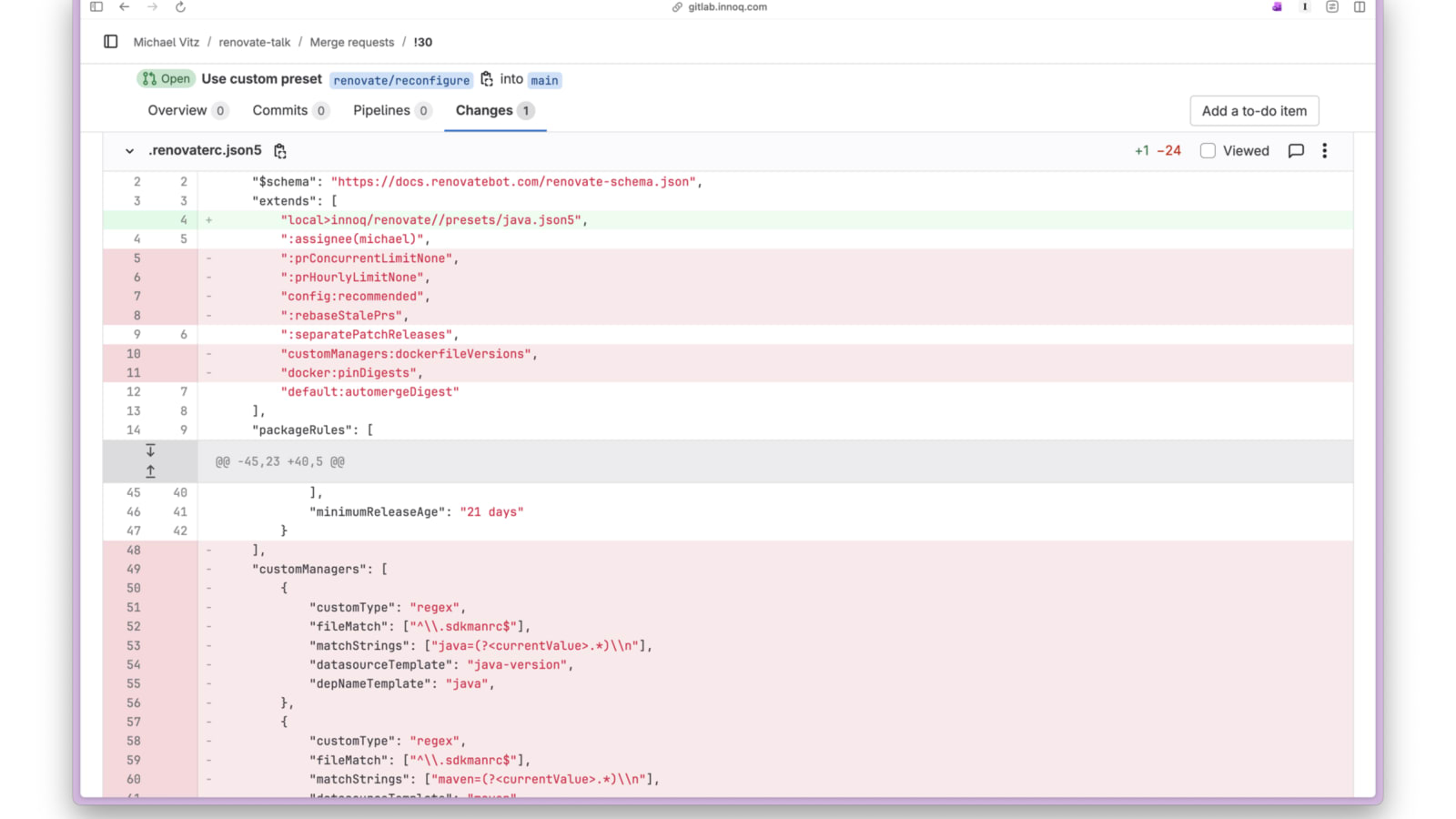Go to Merge requests breadcrumb
This screenshot has width=1456, height=819.
[352, 42]
